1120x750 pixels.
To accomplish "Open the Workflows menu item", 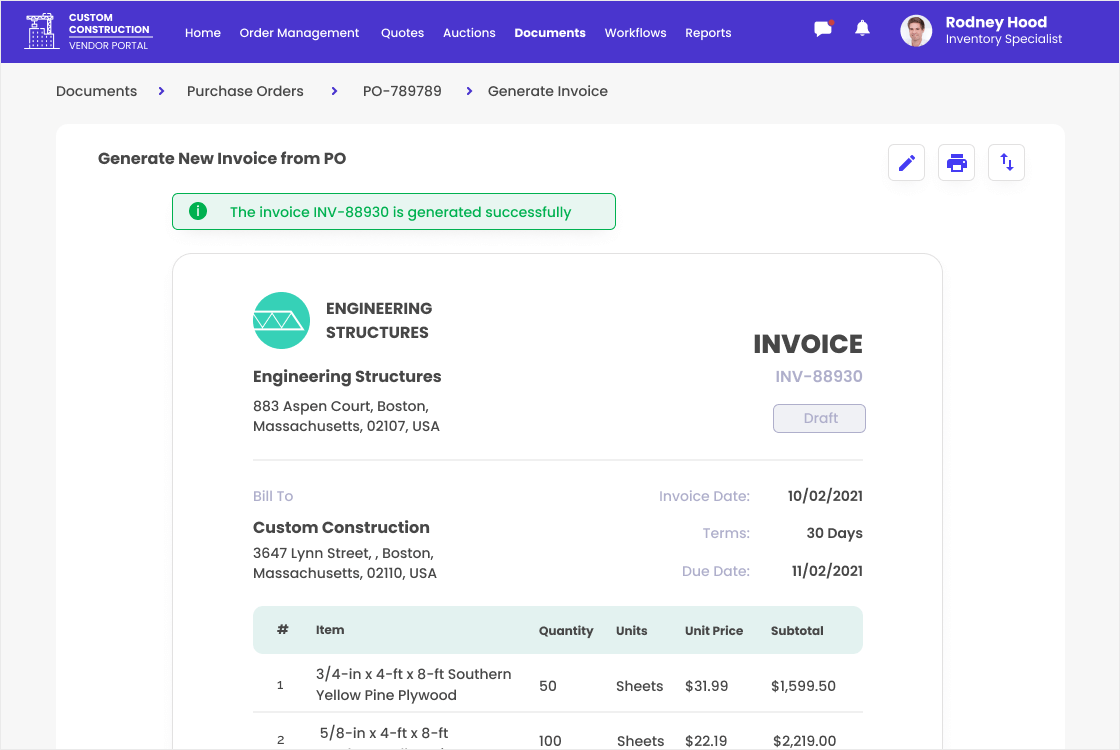I will pyautogui.click(x=635, y=33).
